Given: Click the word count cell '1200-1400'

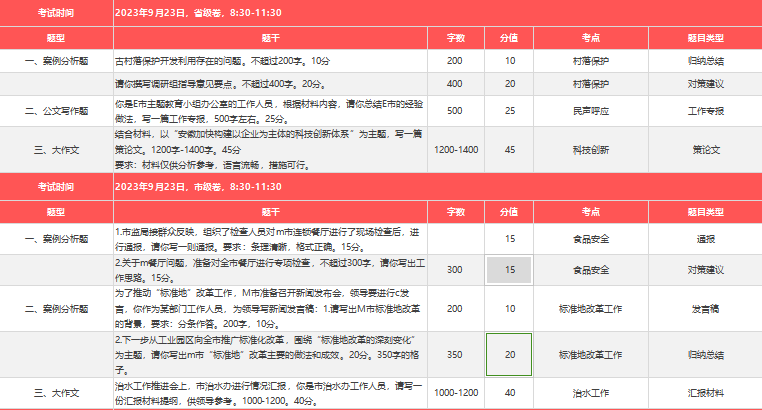Looking at the screenshot, I should (x=455, y=149).
